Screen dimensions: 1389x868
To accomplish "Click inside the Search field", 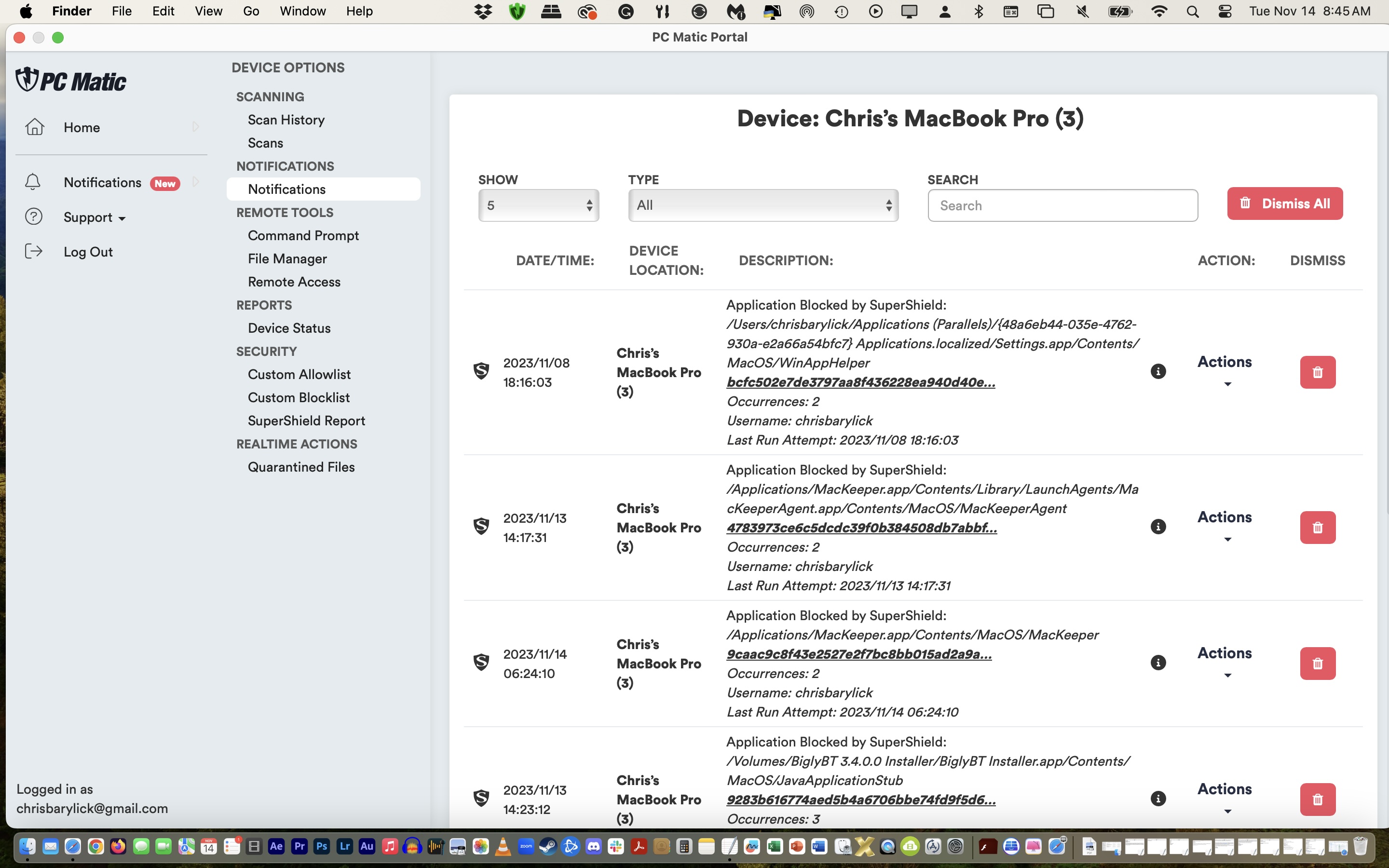I will [x=1062, y=205].
